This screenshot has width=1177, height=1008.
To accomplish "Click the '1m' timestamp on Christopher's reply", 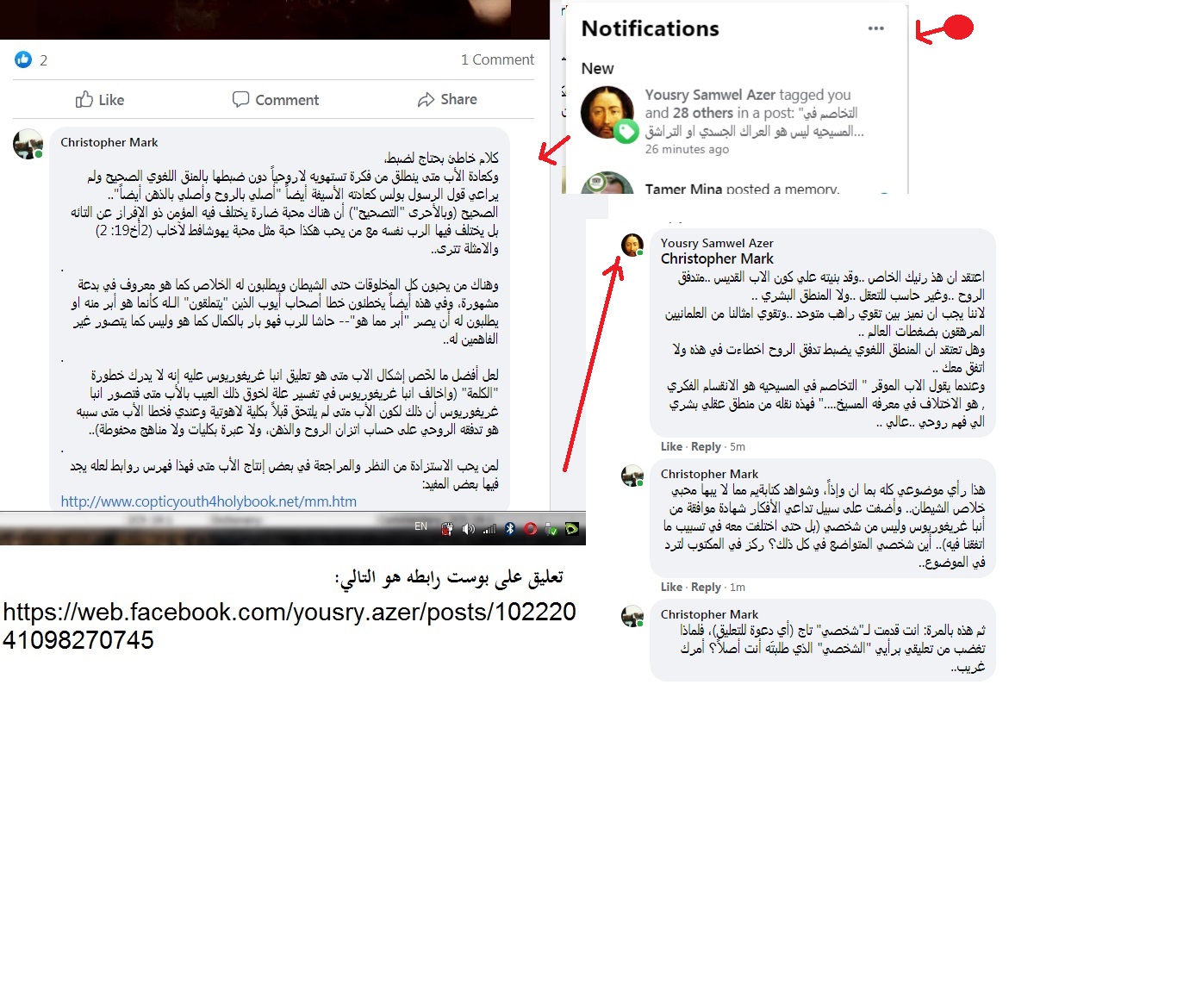I will [x=738, y=587].
